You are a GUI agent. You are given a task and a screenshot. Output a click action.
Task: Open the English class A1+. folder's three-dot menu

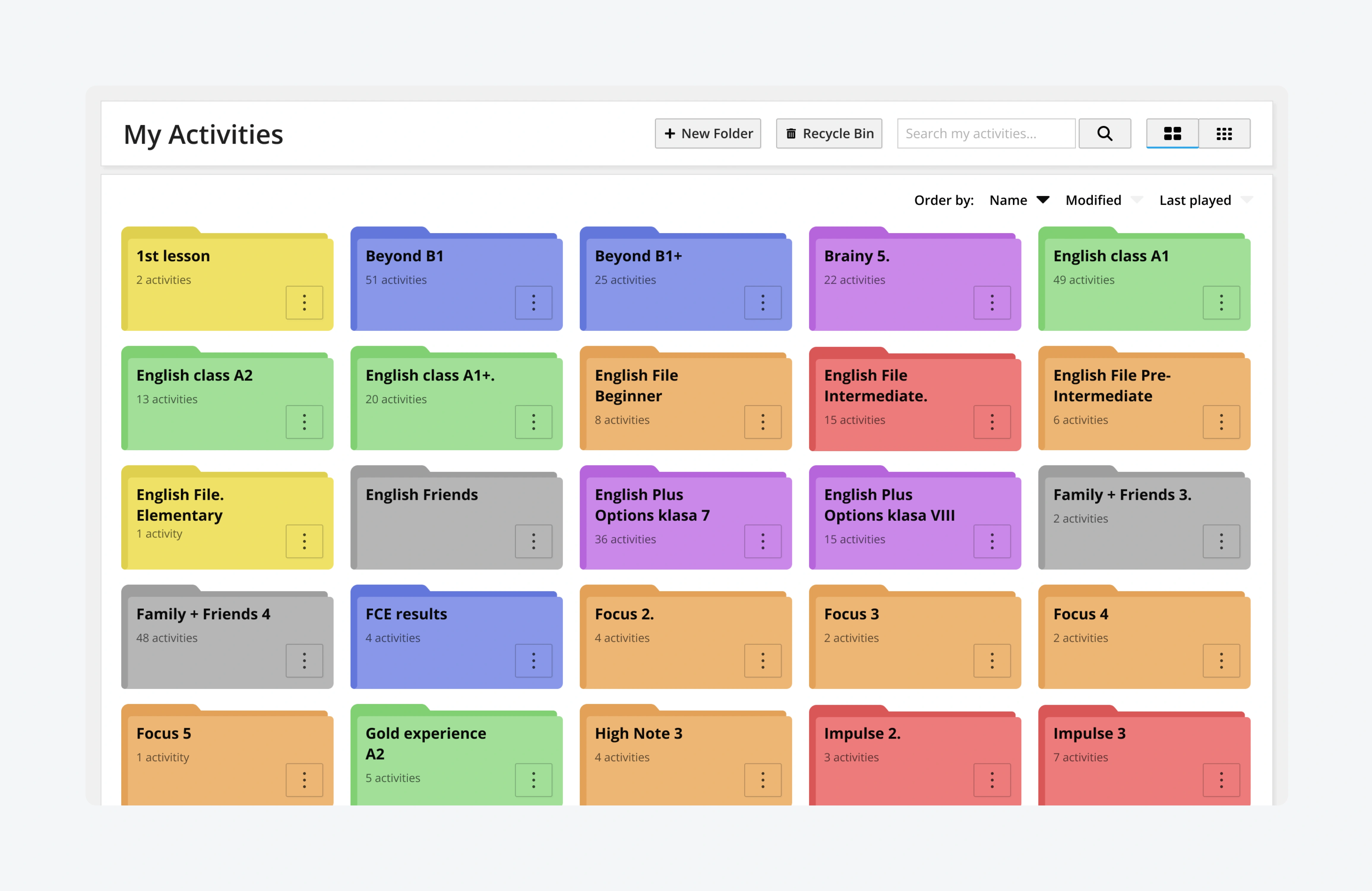533,421
